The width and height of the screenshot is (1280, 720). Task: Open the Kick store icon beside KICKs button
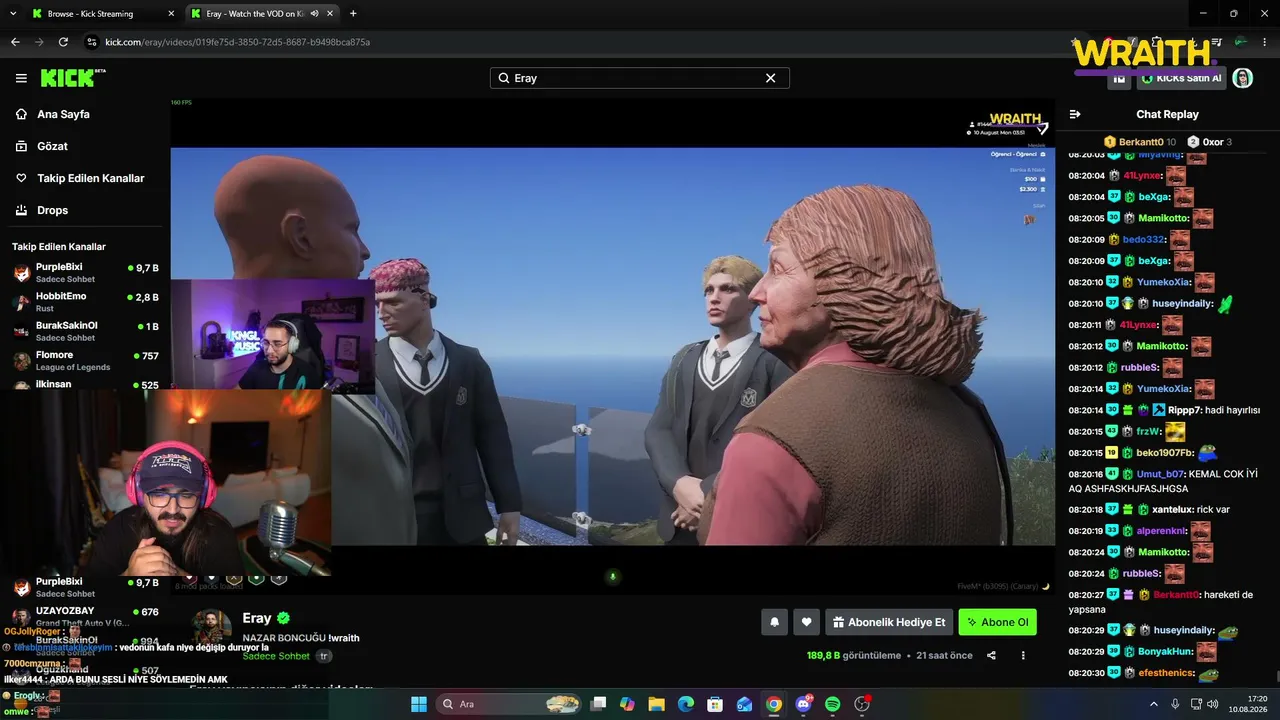[1119, 78]
